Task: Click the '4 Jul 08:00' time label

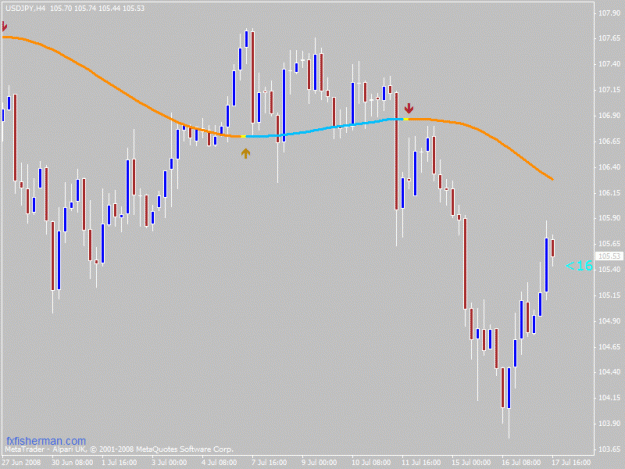Action: tap(219, 462)
